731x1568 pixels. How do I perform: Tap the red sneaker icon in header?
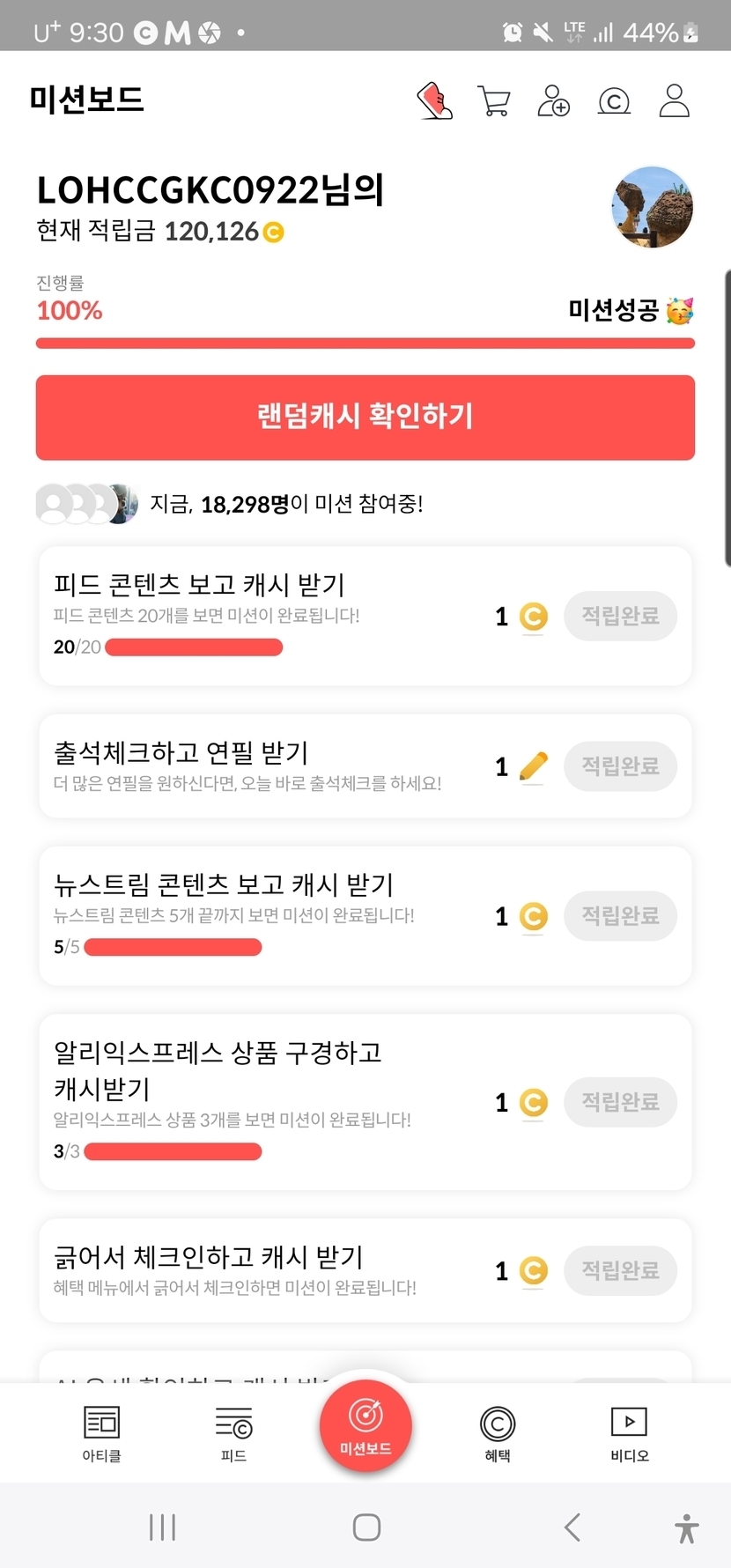pos(434,101)
